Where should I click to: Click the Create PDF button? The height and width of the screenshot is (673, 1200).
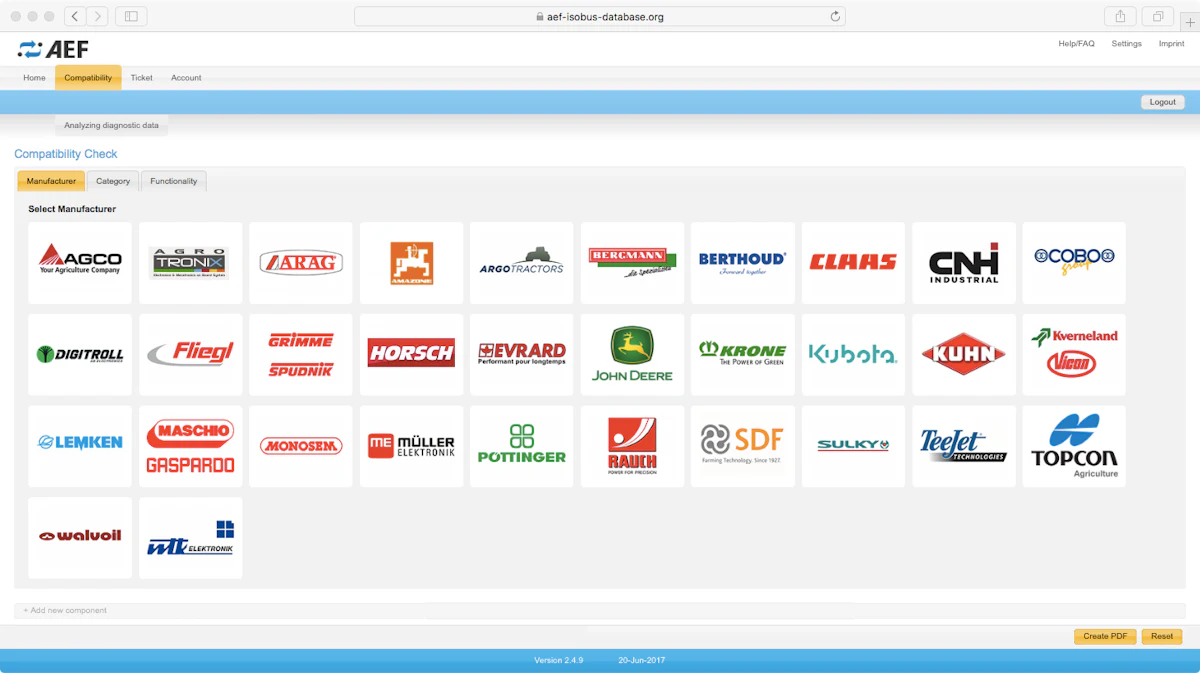[x=1105, y=636]
